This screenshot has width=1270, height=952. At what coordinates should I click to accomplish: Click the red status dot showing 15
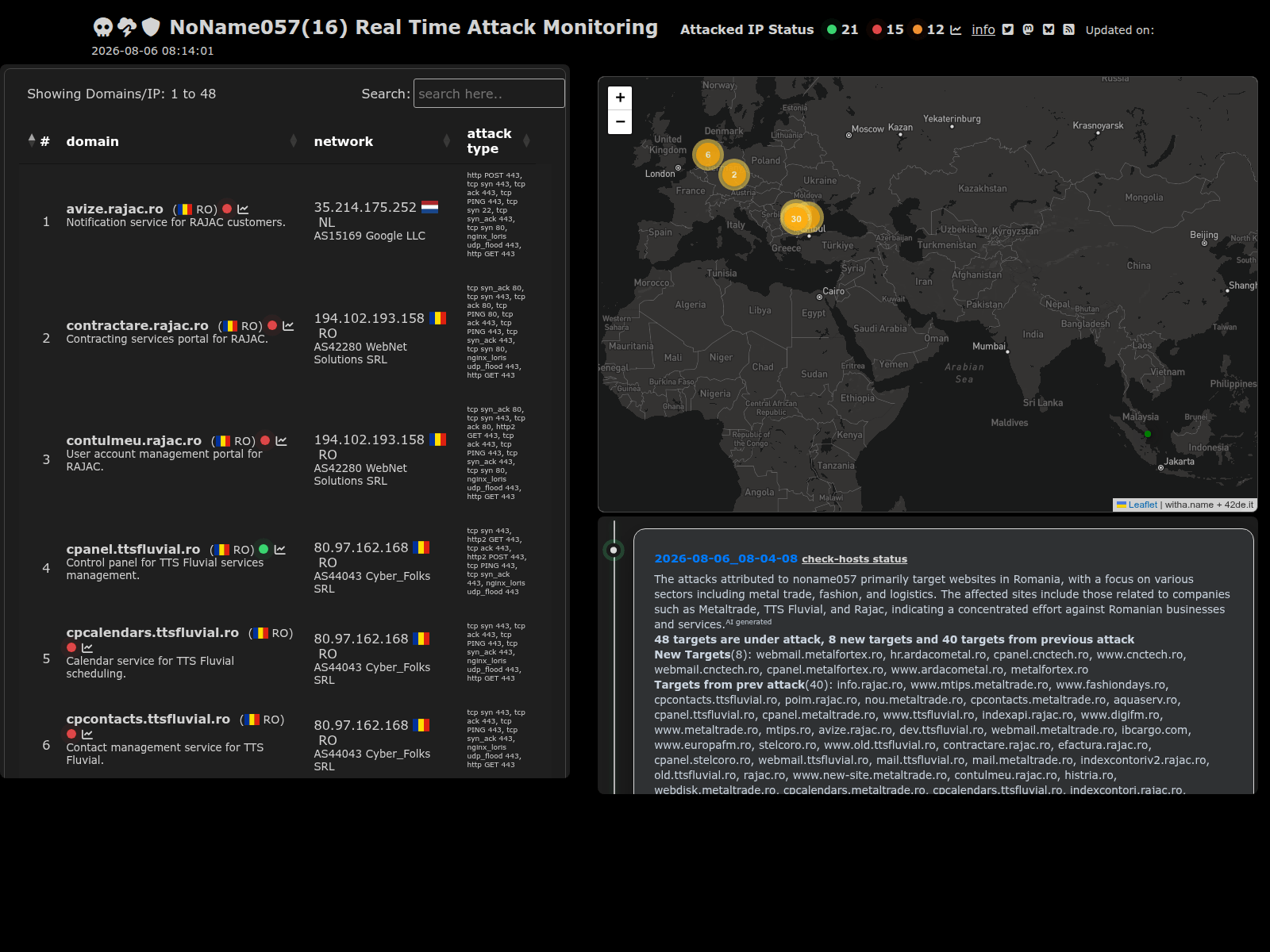877,29
